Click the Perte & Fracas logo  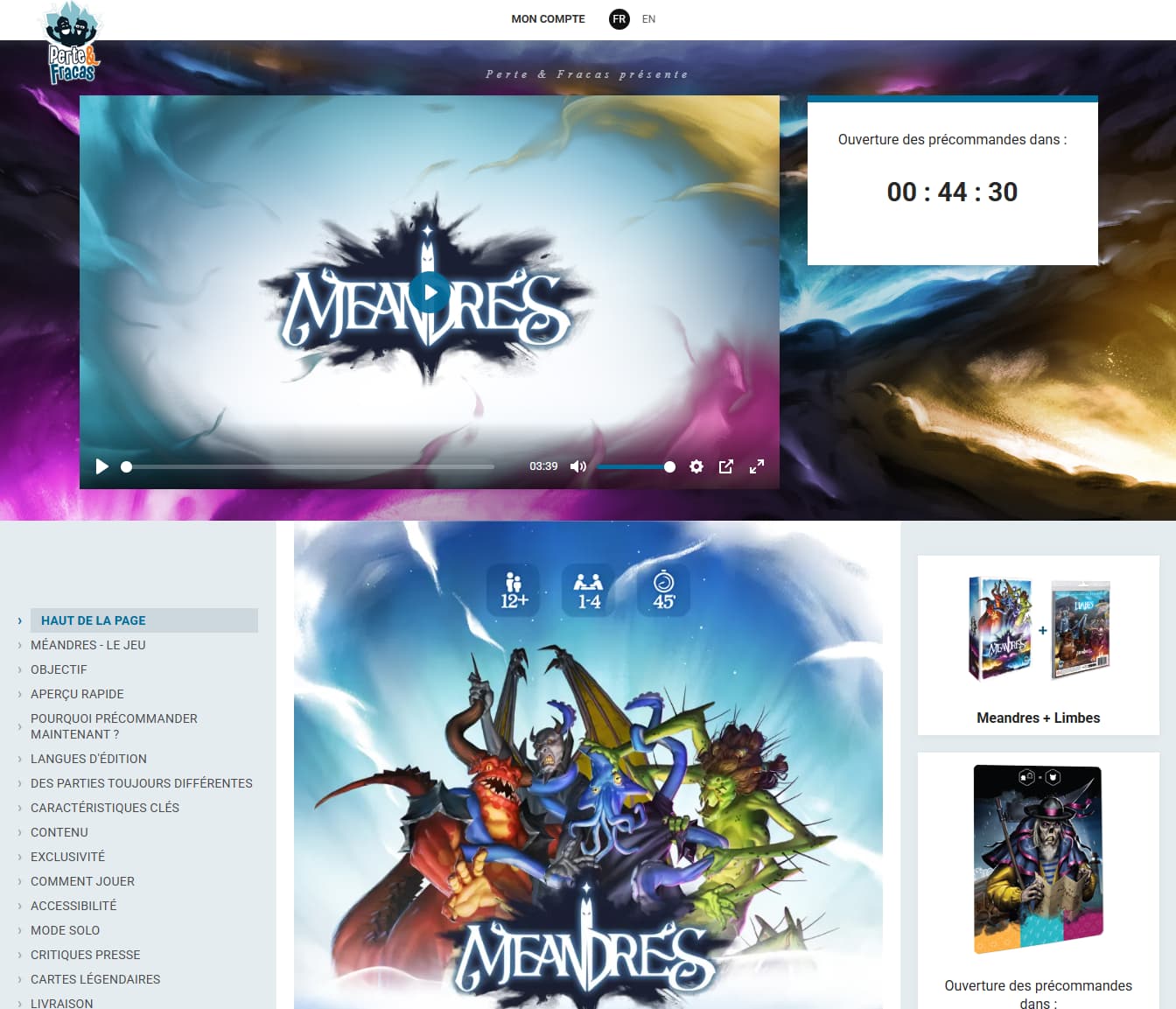click(x=73, y=44)
